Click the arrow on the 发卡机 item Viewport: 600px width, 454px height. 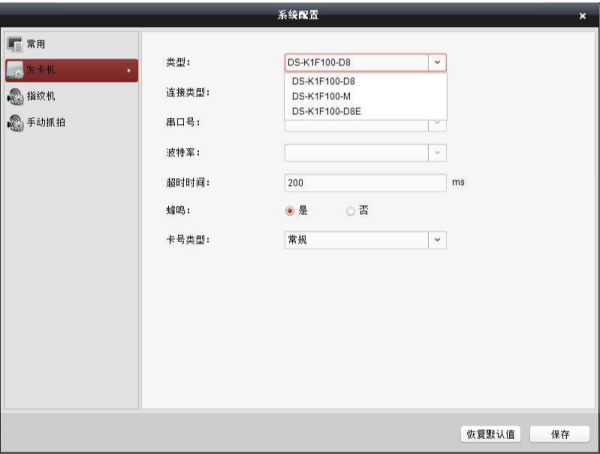point(129,70)
